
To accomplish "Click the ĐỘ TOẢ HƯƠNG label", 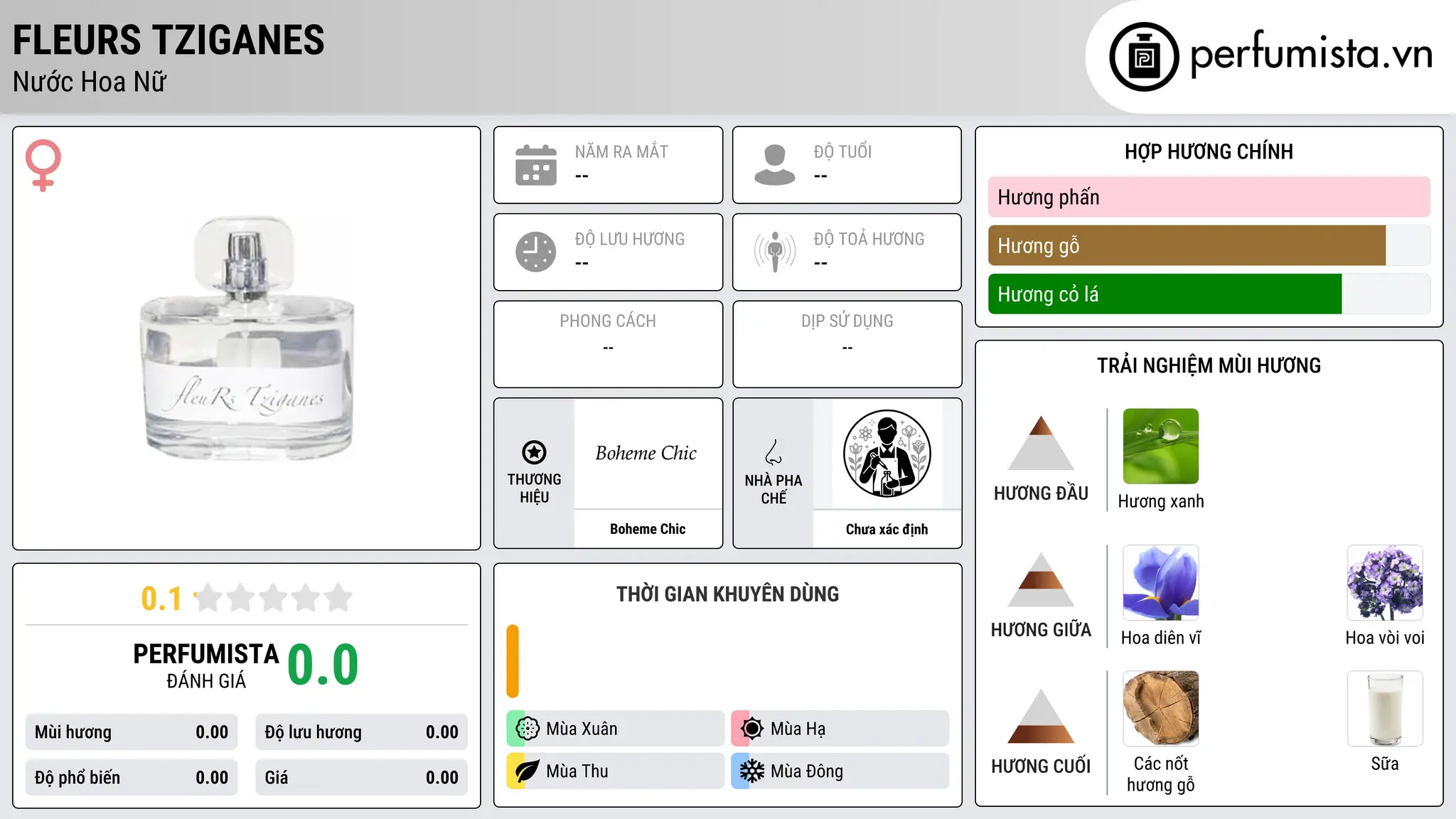I will [869, 239].
